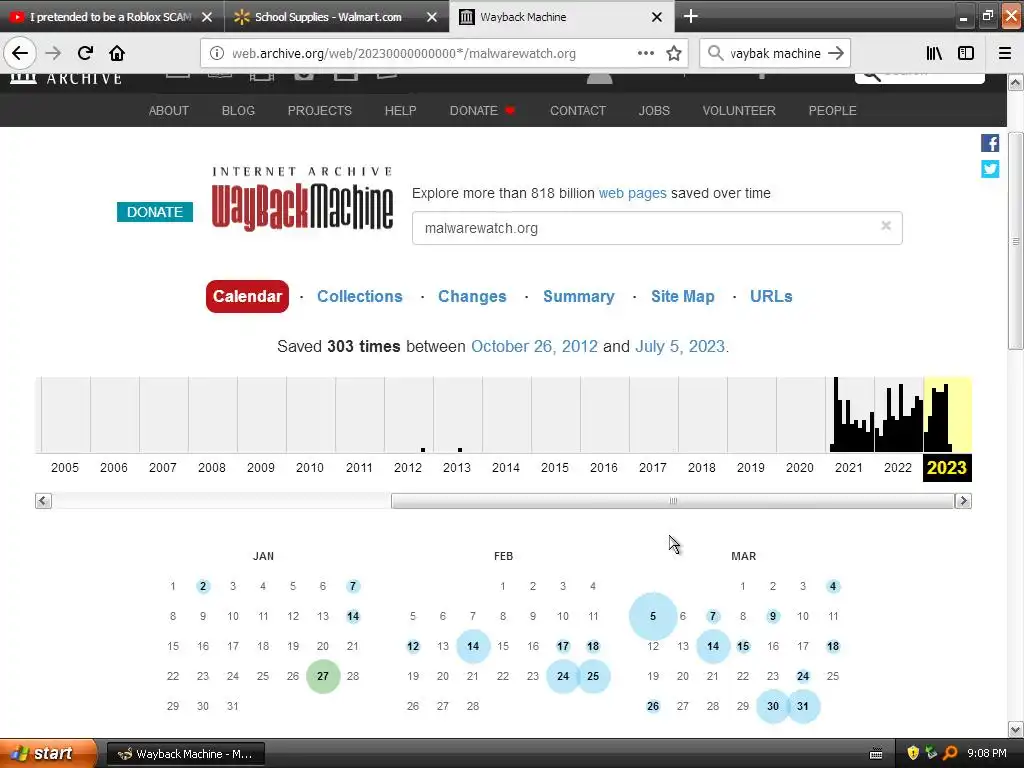This screenshot has height=768, width=1024.
Task: Open browser home page icon
Action: pyautogui.click(x=117, y=53)
